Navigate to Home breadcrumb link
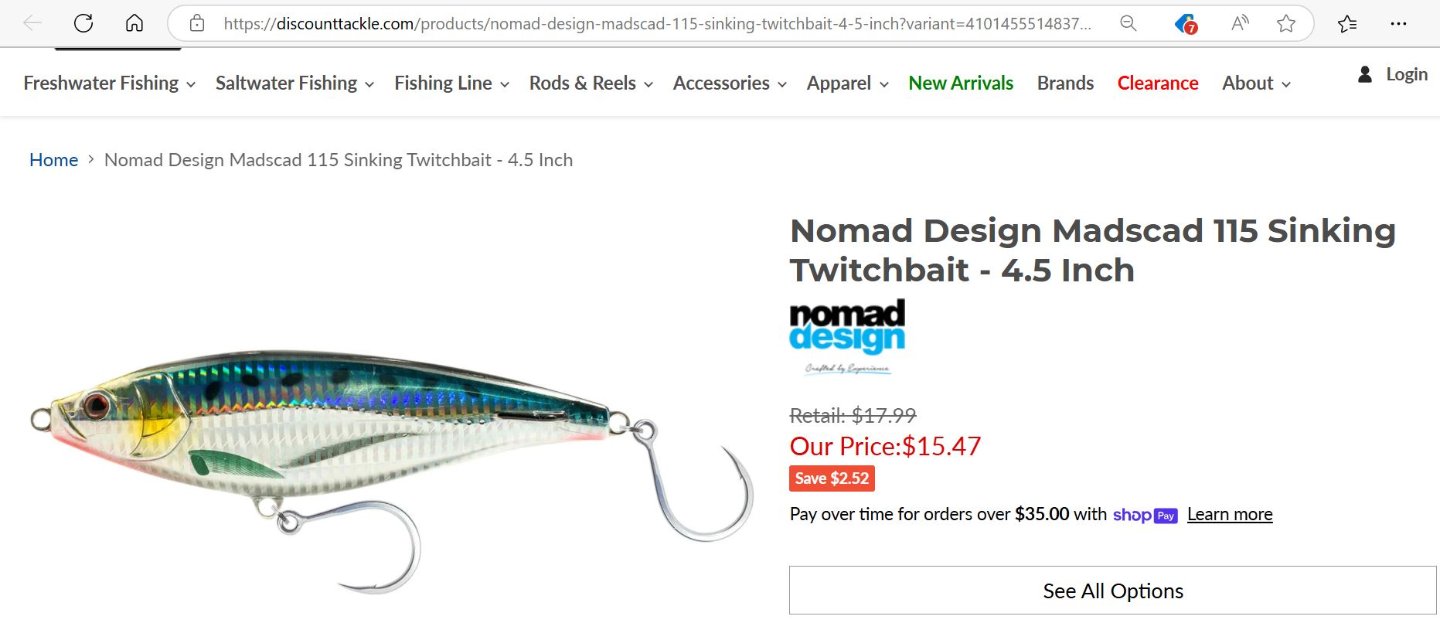This screenshot has width=1440, height=623. pos(53,160)
